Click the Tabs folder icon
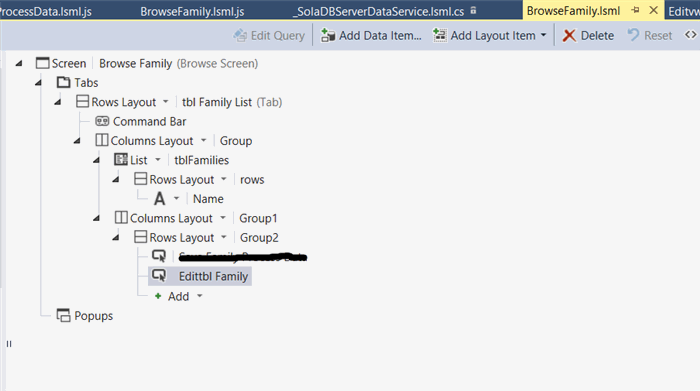The image size is (700, 391). pos(63,82)
